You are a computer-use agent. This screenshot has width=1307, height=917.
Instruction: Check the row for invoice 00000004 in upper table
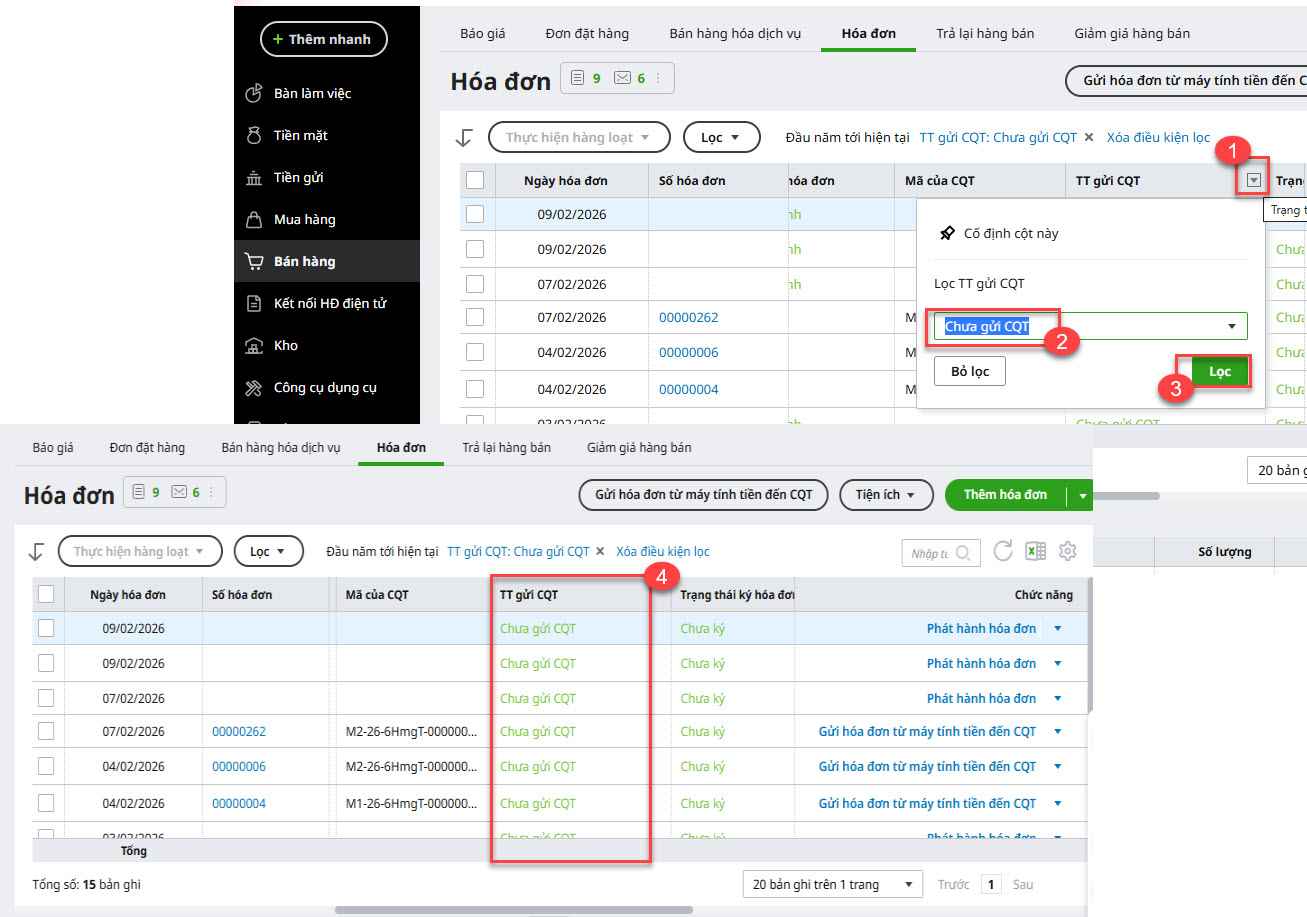(x=475, y=389)
